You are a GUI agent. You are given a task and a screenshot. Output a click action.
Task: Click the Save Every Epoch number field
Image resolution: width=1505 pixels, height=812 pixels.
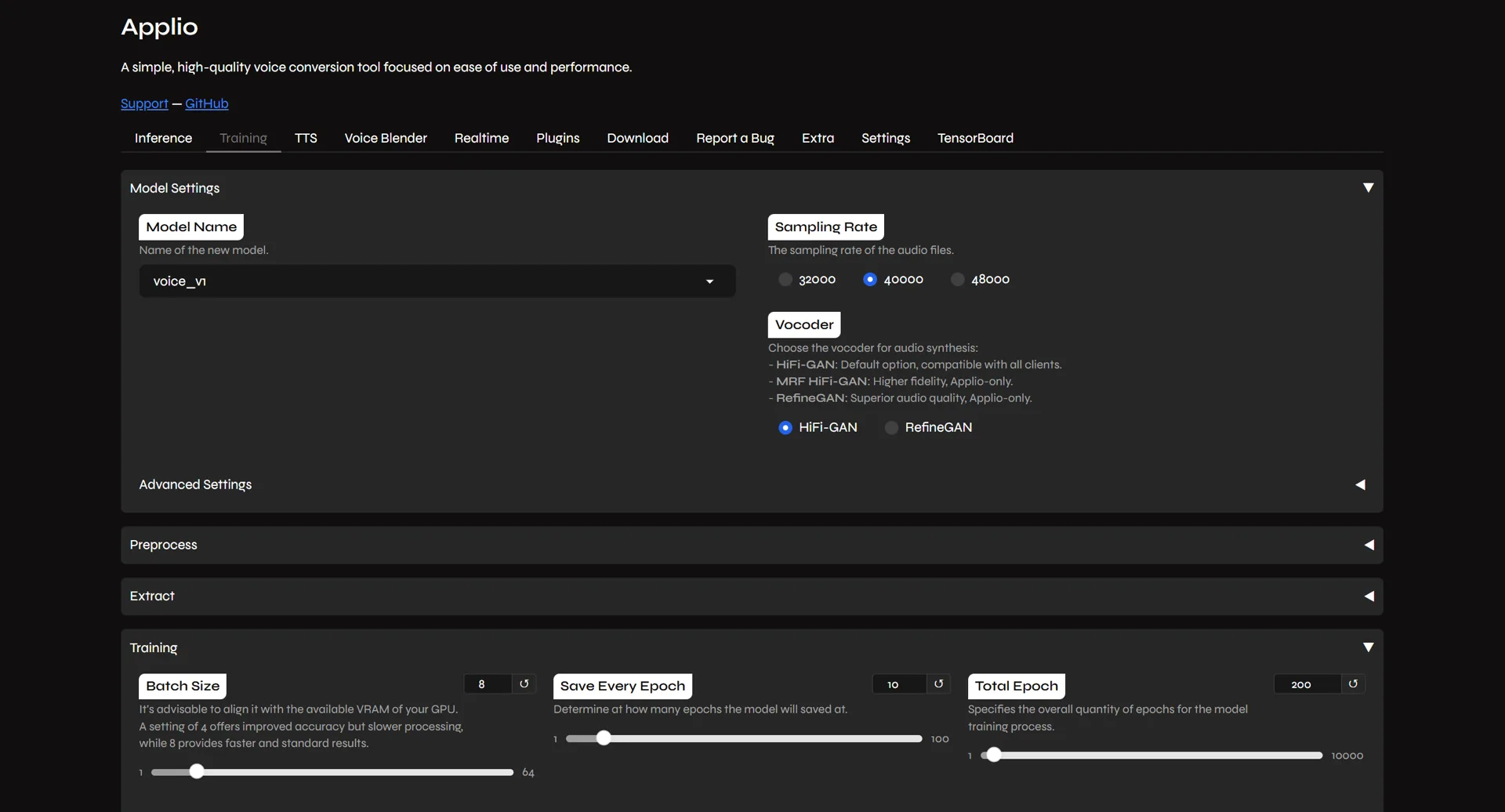[x=899, y=684]
